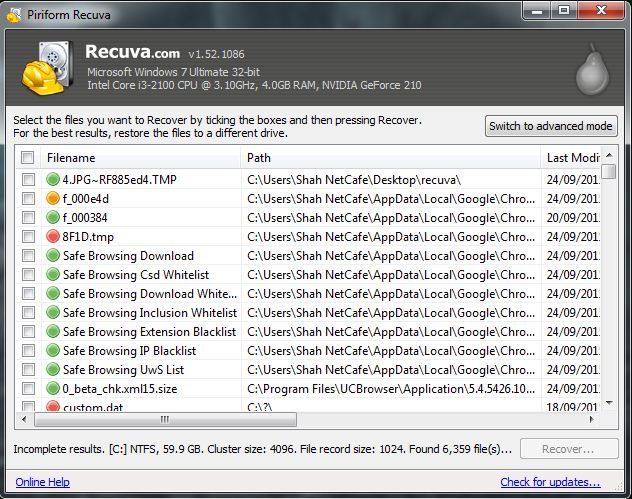Tick the checkbox for Safe Browsing Csd Whitelist

28,274
